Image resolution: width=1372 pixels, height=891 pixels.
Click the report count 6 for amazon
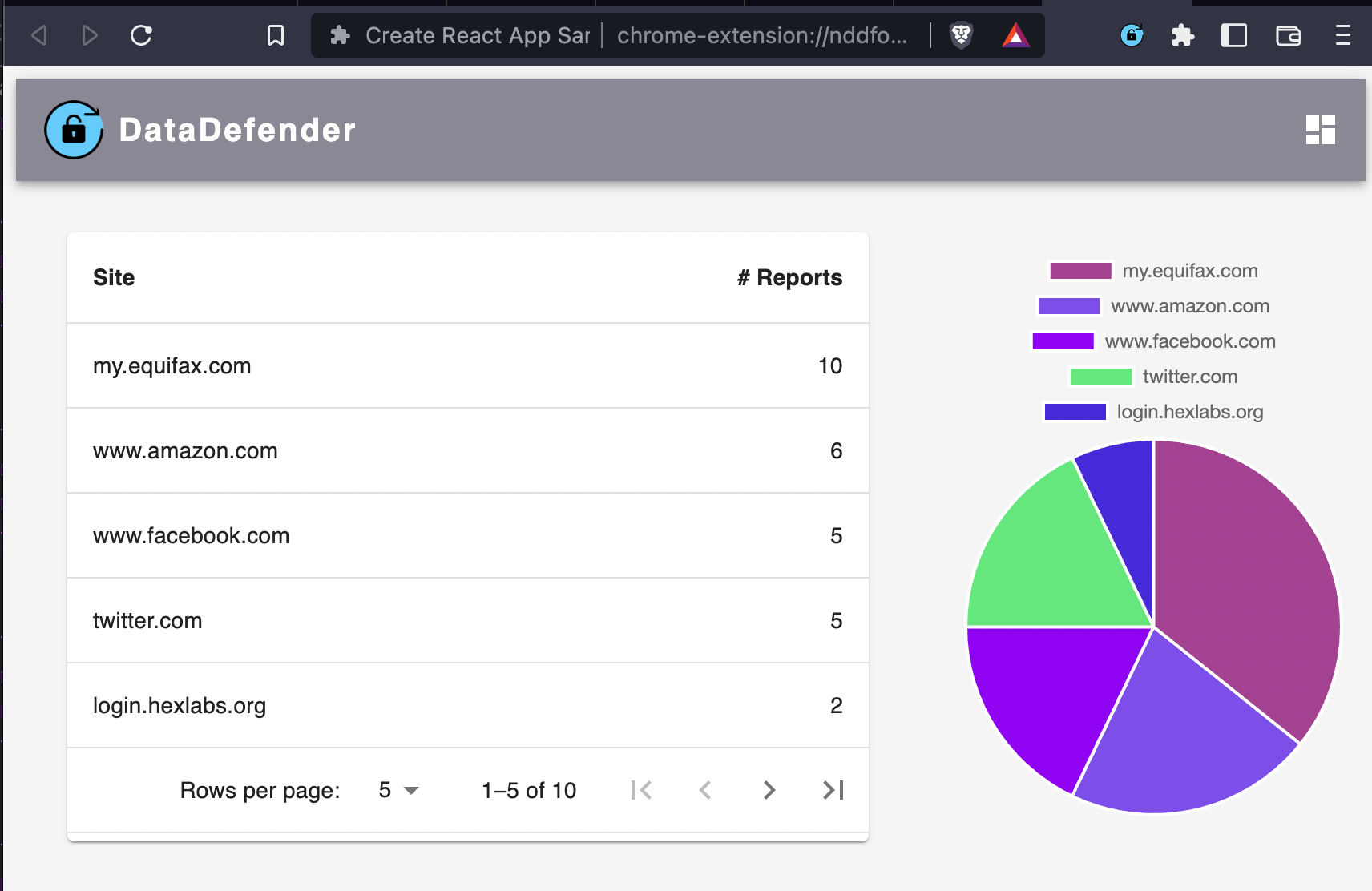pyautogui.click(x=837, y=451)
